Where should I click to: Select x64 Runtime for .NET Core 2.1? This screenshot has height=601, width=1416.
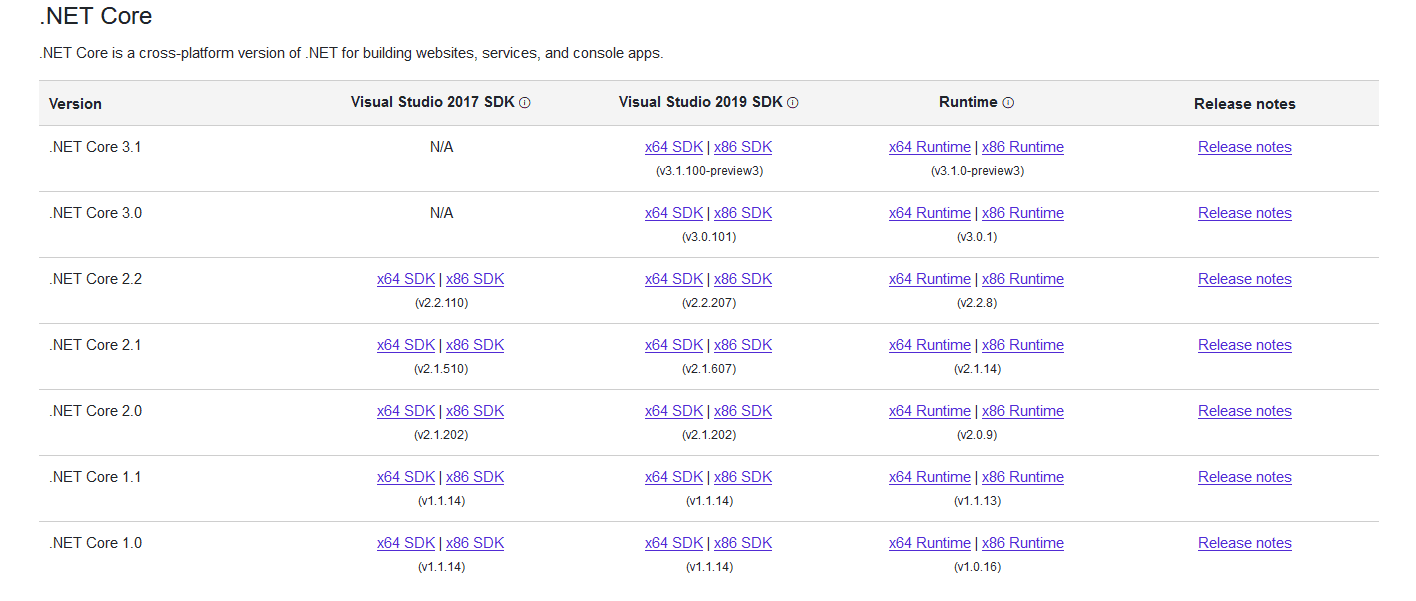[x=929, y=345]
